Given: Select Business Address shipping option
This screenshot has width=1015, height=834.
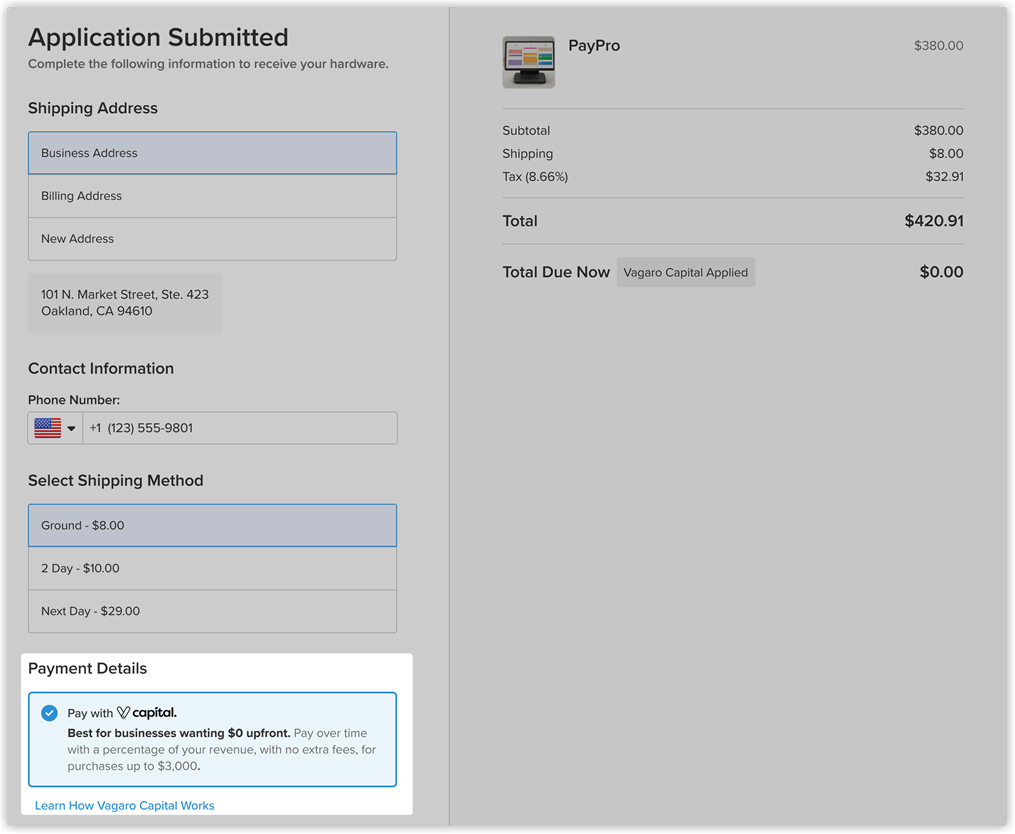Looking at the screenshot, I should click(x=212, y=153).
